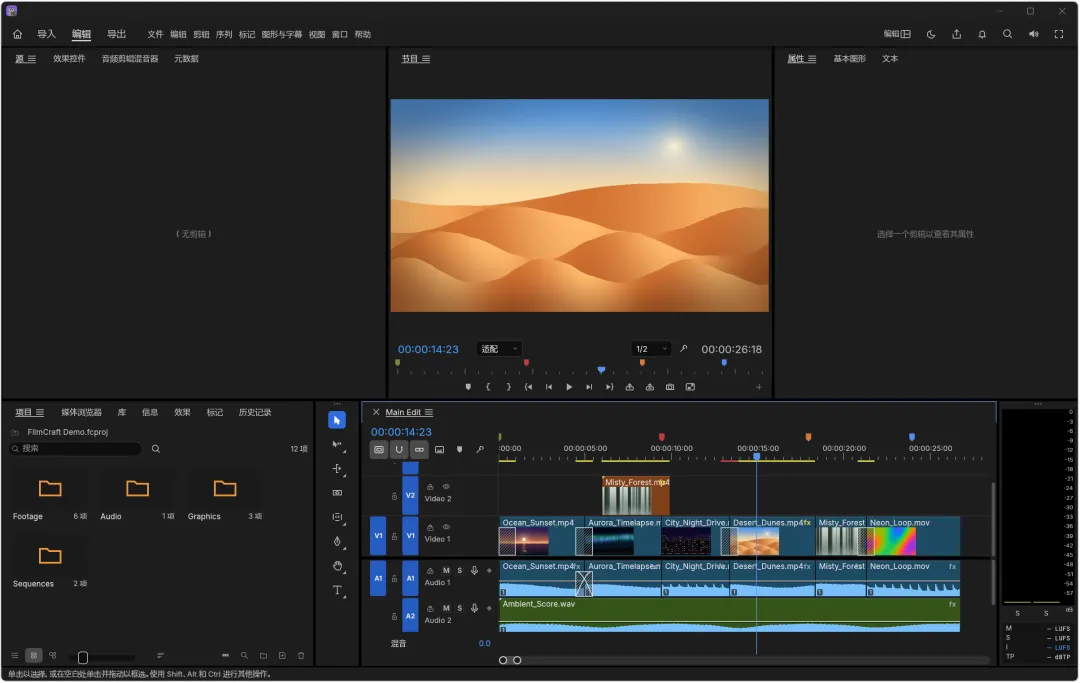
Task: Mute the Audio 1 track
Action: point(446,571)
